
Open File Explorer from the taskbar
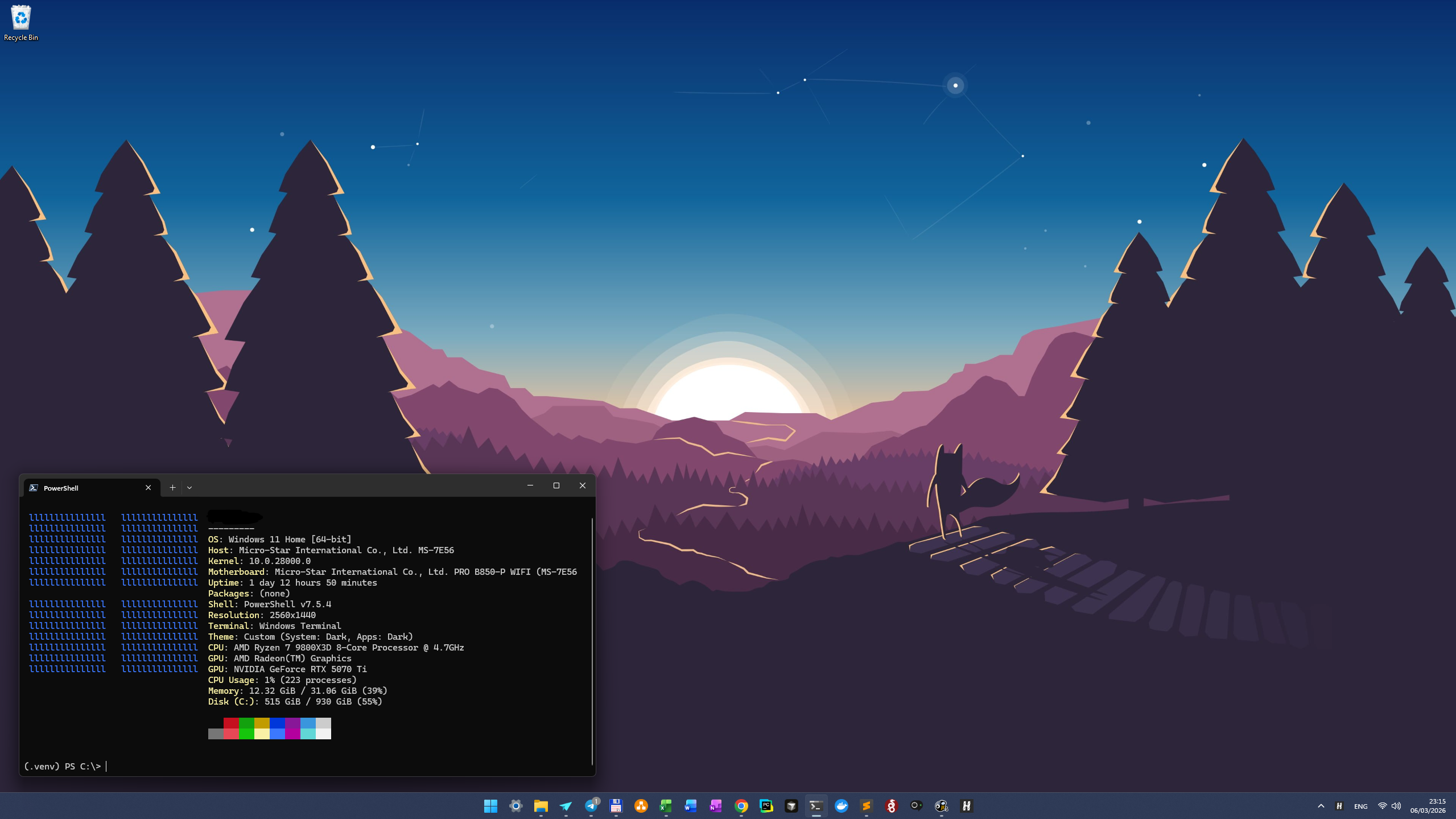(x=541, y=806)
